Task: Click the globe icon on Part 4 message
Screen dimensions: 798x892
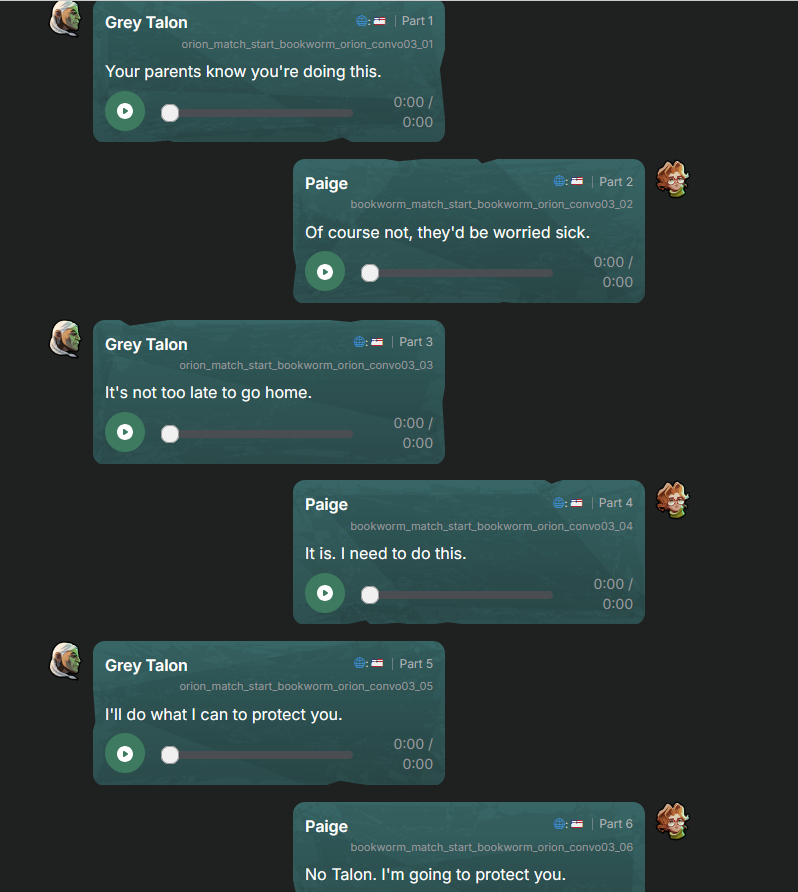Action: coord(559,503)
